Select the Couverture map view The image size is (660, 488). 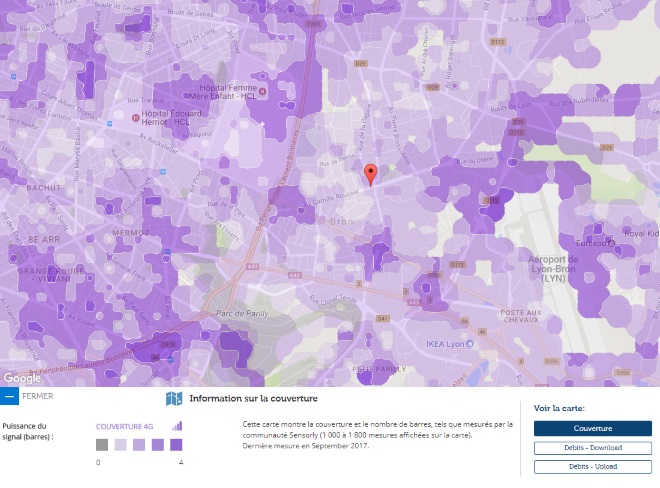(x=592, y=428)
